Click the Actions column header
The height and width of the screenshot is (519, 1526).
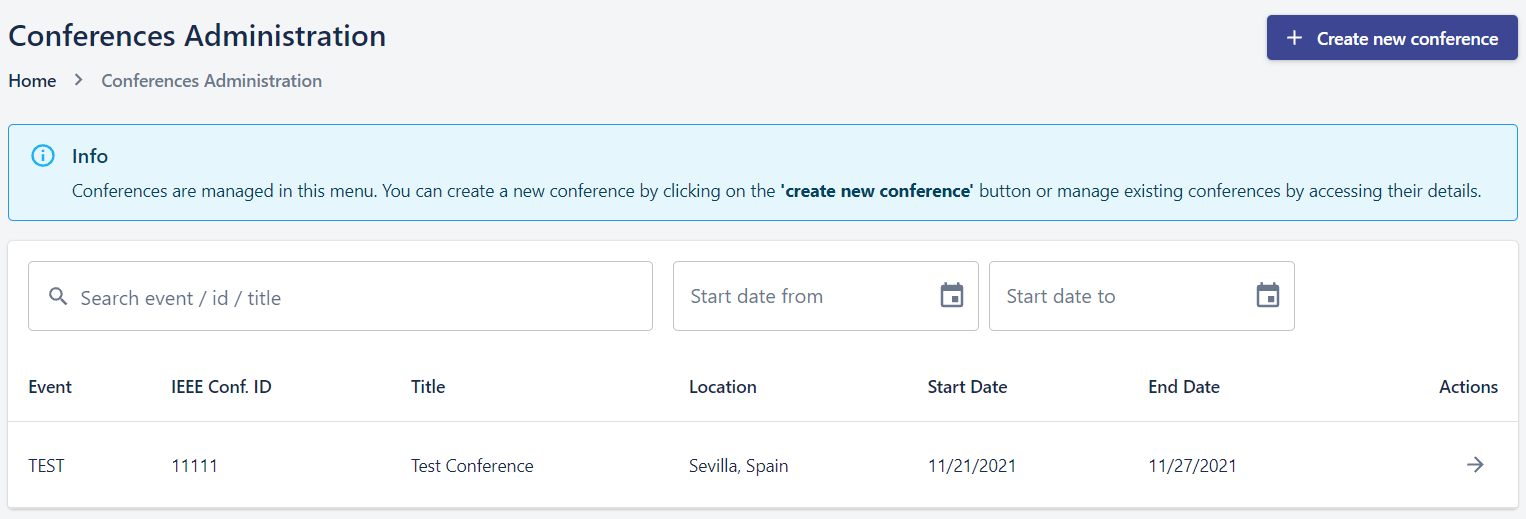tap(1468, 387)
